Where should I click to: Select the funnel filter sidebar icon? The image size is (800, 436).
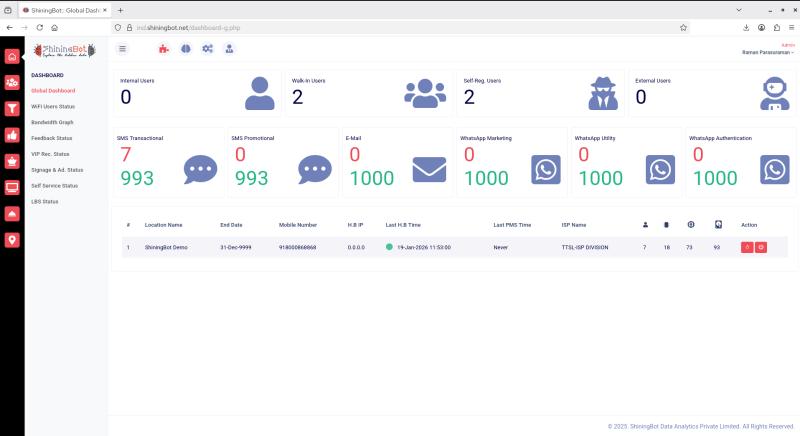(12, 109)
